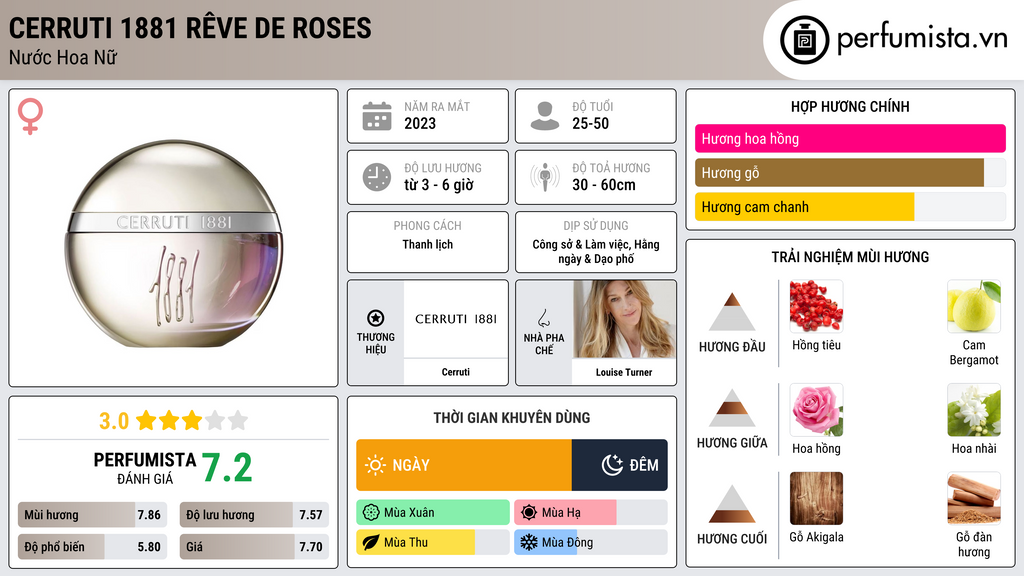Click the nose icon above Nhà pha chế
1024x576 pixels.
click(x=543, y=318)
